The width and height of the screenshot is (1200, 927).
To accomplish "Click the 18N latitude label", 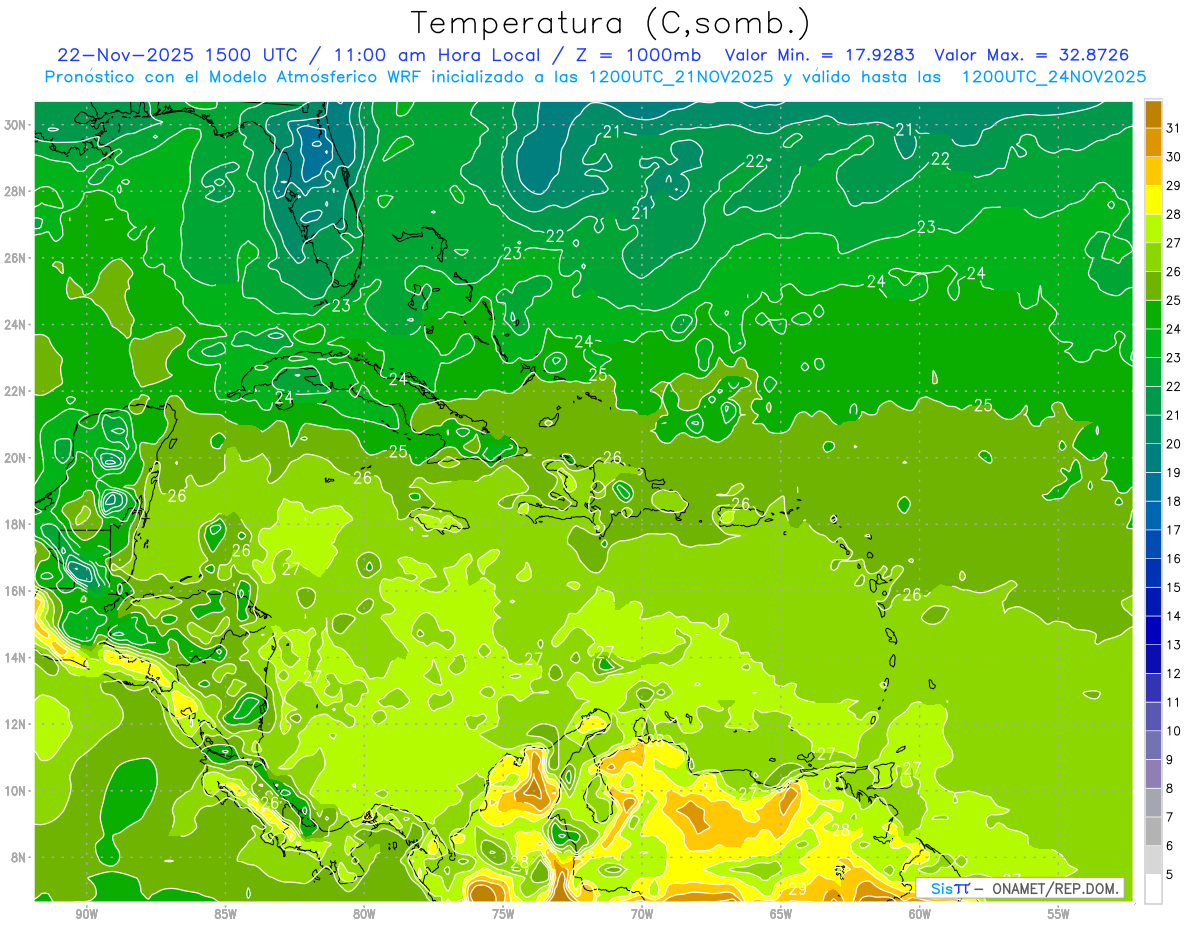I will [x=15, y=524].
